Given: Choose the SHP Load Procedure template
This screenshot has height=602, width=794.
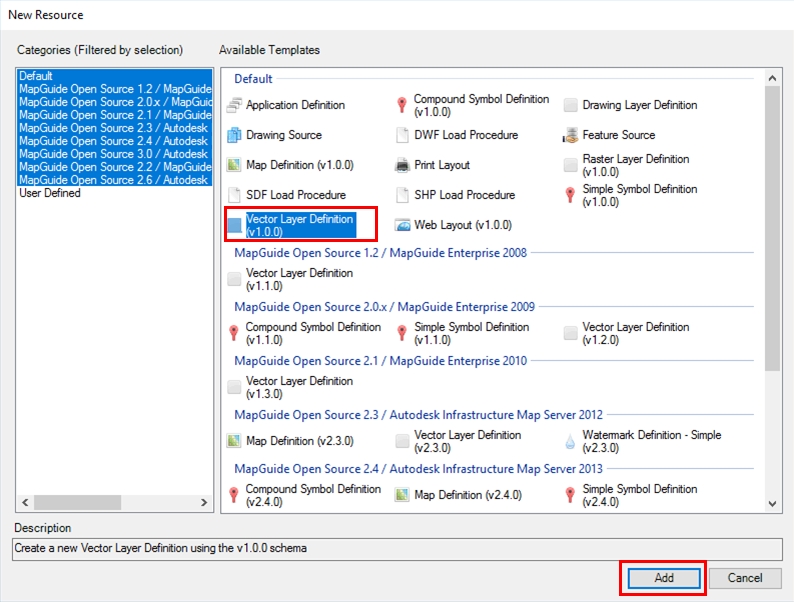Looking at the screenshot, I should point(464,195).
